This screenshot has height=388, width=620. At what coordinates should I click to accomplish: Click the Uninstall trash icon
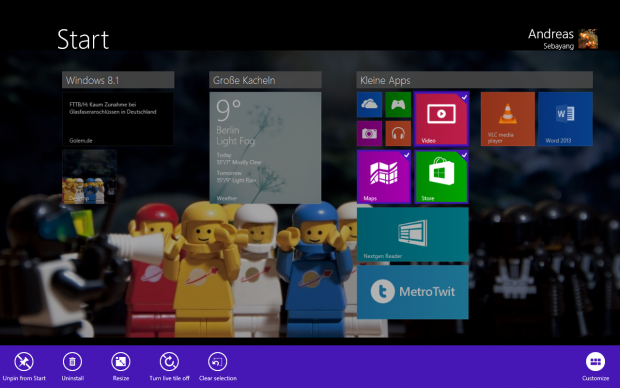click(x=72, y=362)
